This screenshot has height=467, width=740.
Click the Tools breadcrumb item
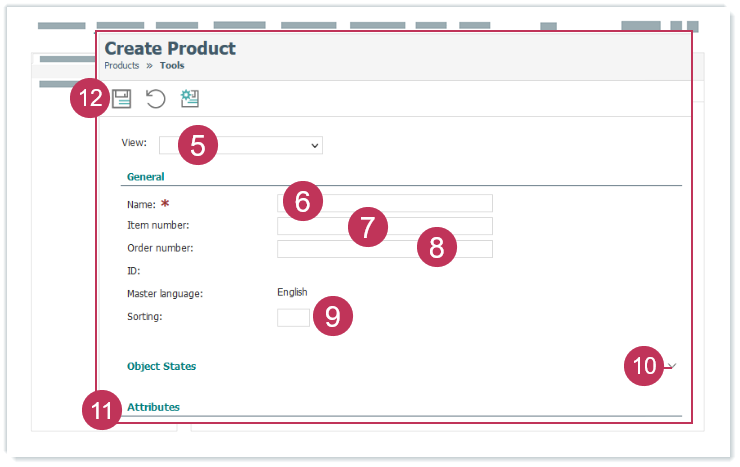point(172,66)
